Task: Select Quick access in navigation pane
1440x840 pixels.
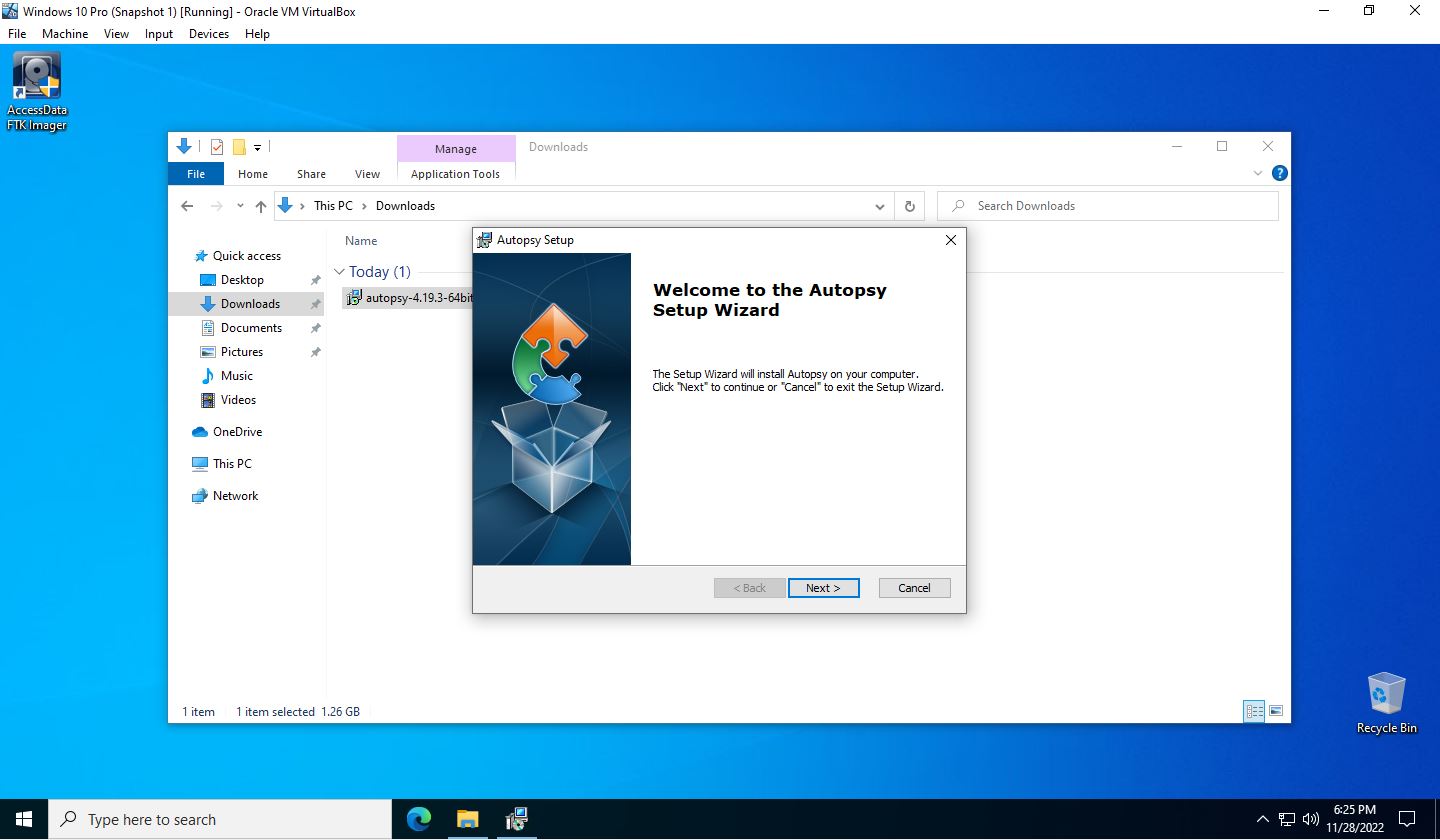Action: tap(246, 256)
